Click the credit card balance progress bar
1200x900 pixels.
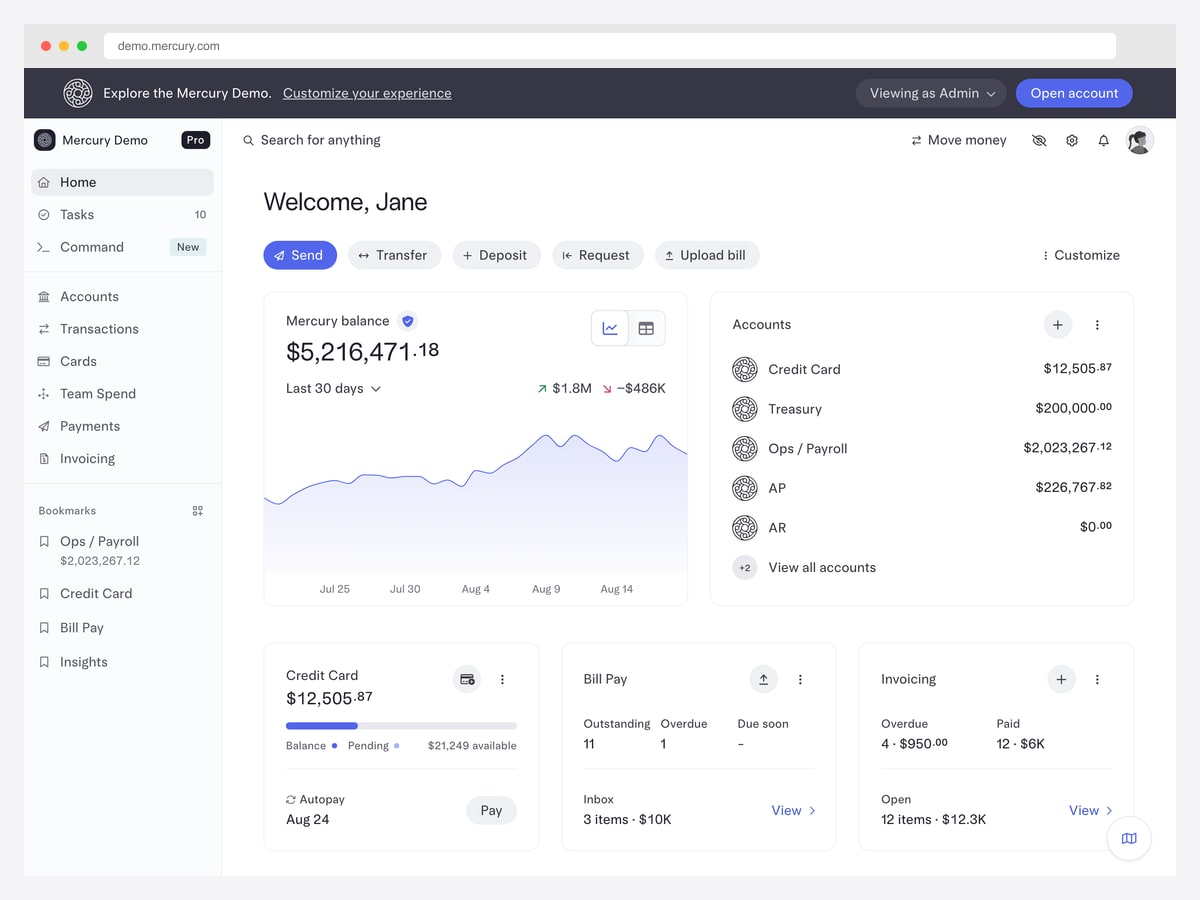[x=401, y=726]
